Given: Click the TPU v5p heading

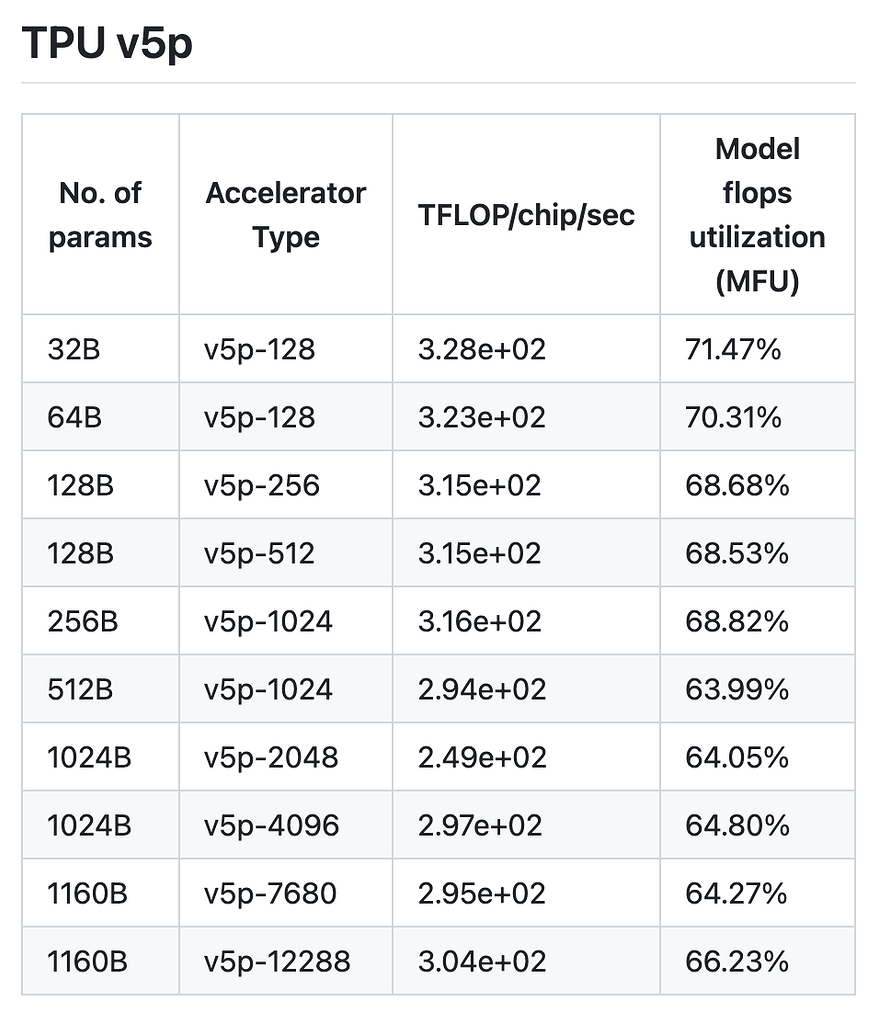Looking at the screenshot, I should click(106, 45).
